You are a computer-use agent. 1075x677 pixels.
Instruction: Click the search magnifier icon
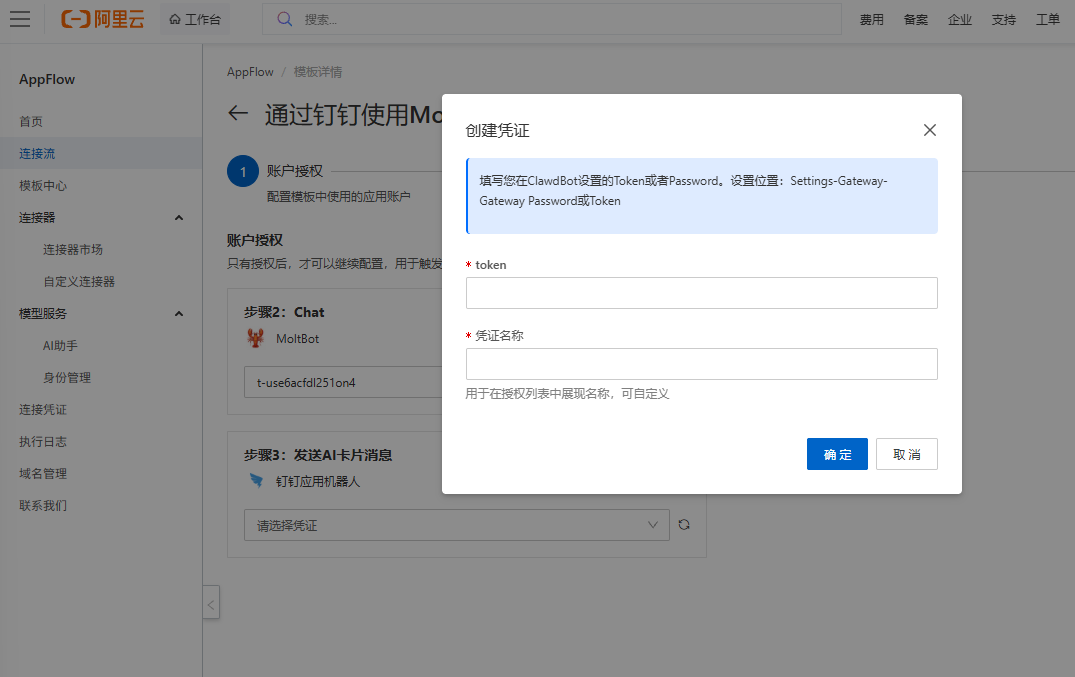285,19
